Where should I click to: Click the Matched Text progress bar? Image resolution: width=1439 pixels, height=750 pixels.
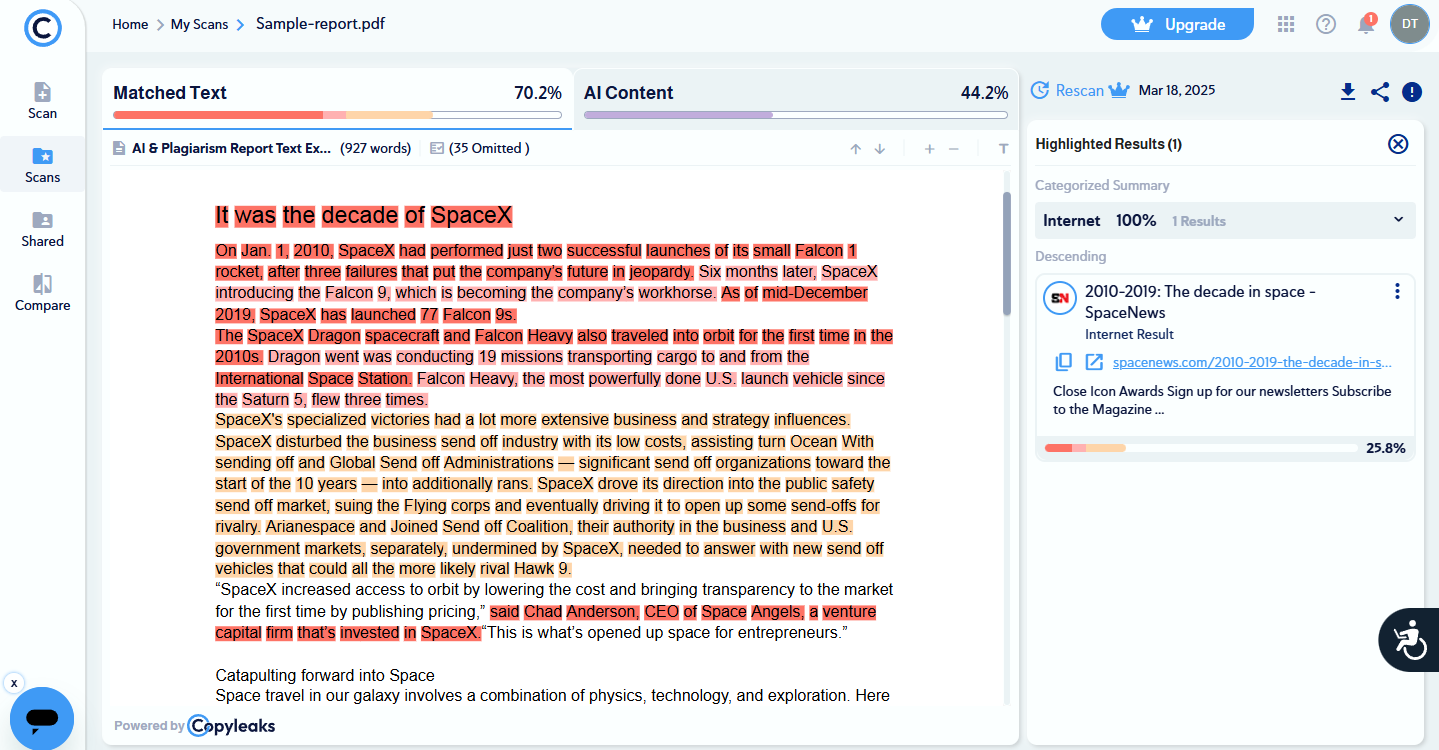[x=337, y=115]
